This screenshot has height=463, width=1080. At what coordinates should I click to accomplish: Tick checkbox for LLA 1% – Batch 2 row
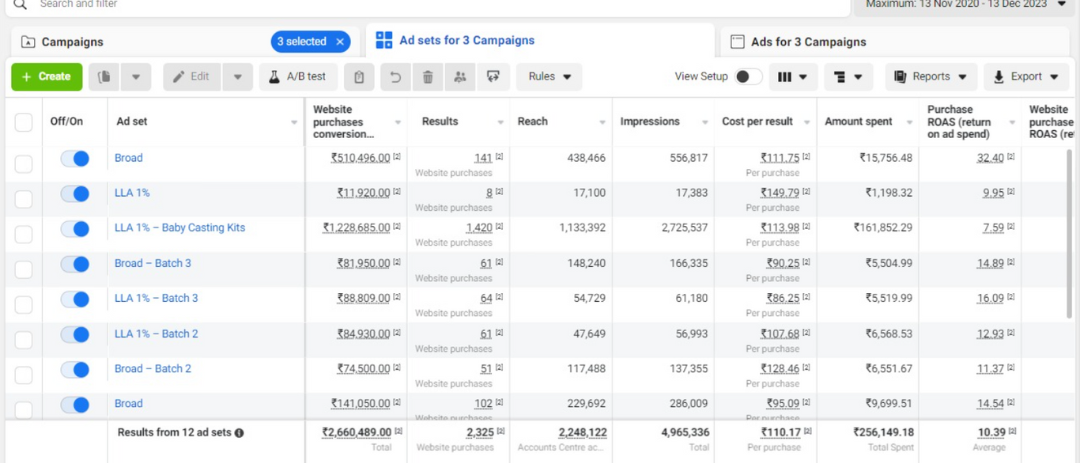[x=23, y=340]
